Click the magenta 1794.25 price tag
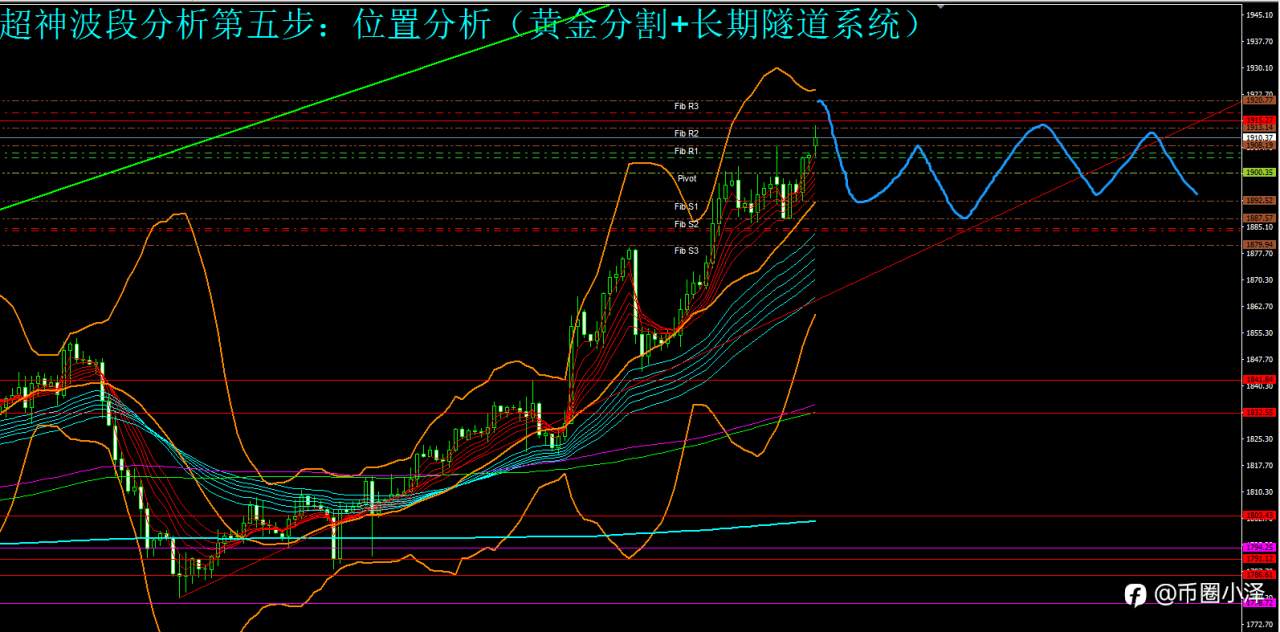 tap(1259, 547)
